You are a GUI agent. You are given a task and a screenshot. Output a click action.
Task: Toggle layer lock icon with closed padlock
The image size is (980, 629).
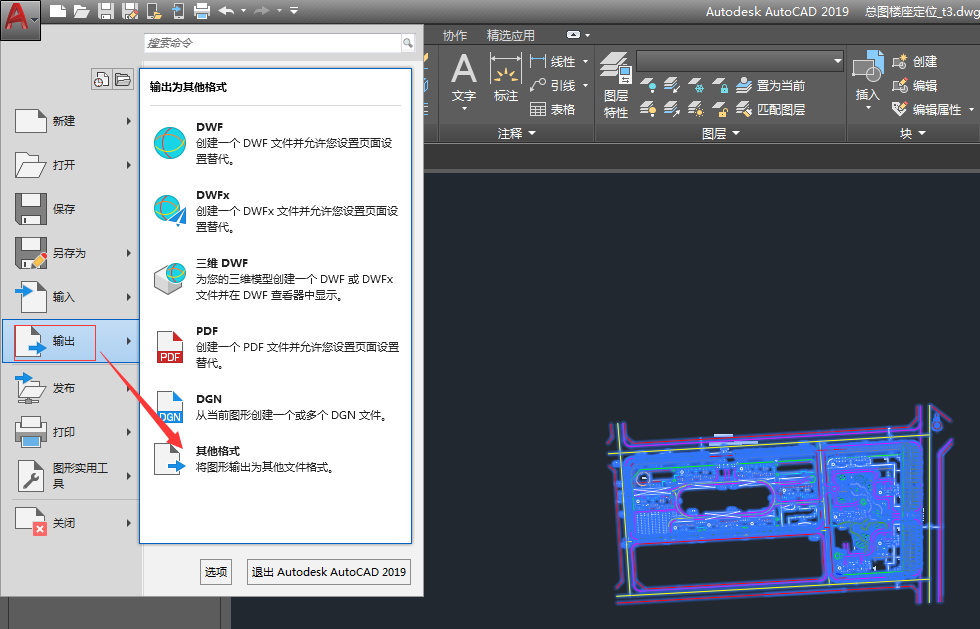(719, 86)
